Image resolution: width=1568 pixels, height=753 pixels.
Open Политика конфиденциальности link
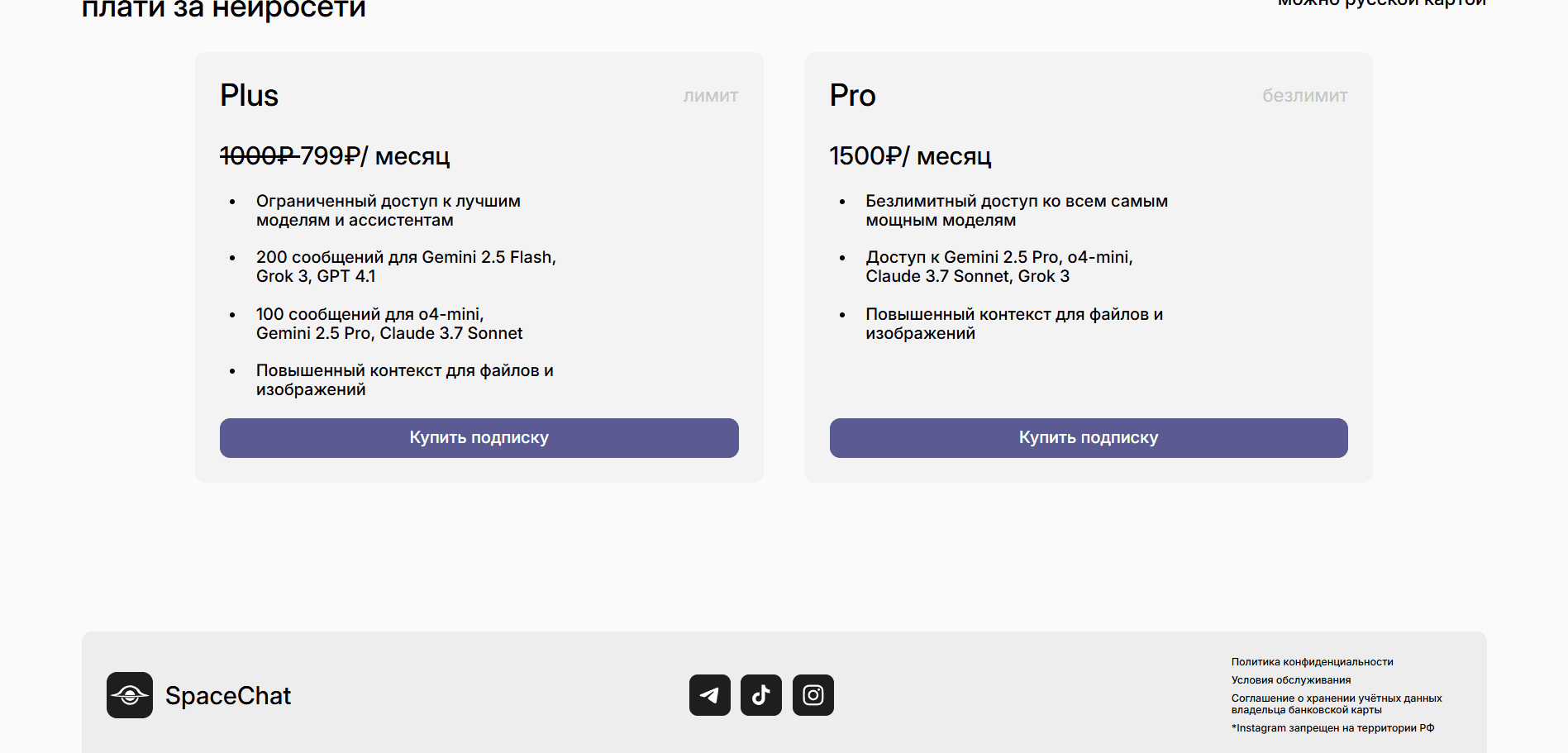1312,662
